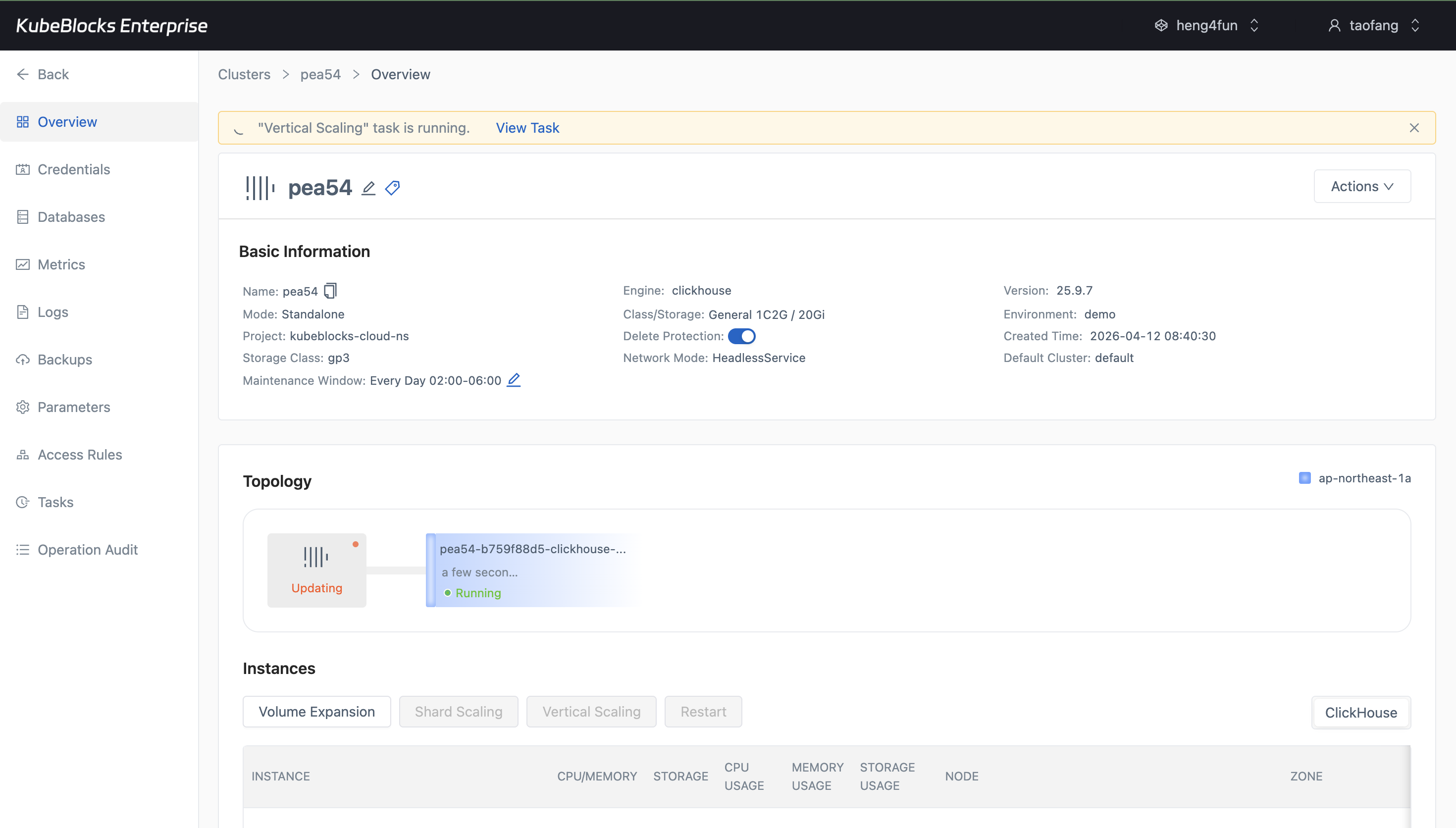Click the back arrow to return

point(23,74)
